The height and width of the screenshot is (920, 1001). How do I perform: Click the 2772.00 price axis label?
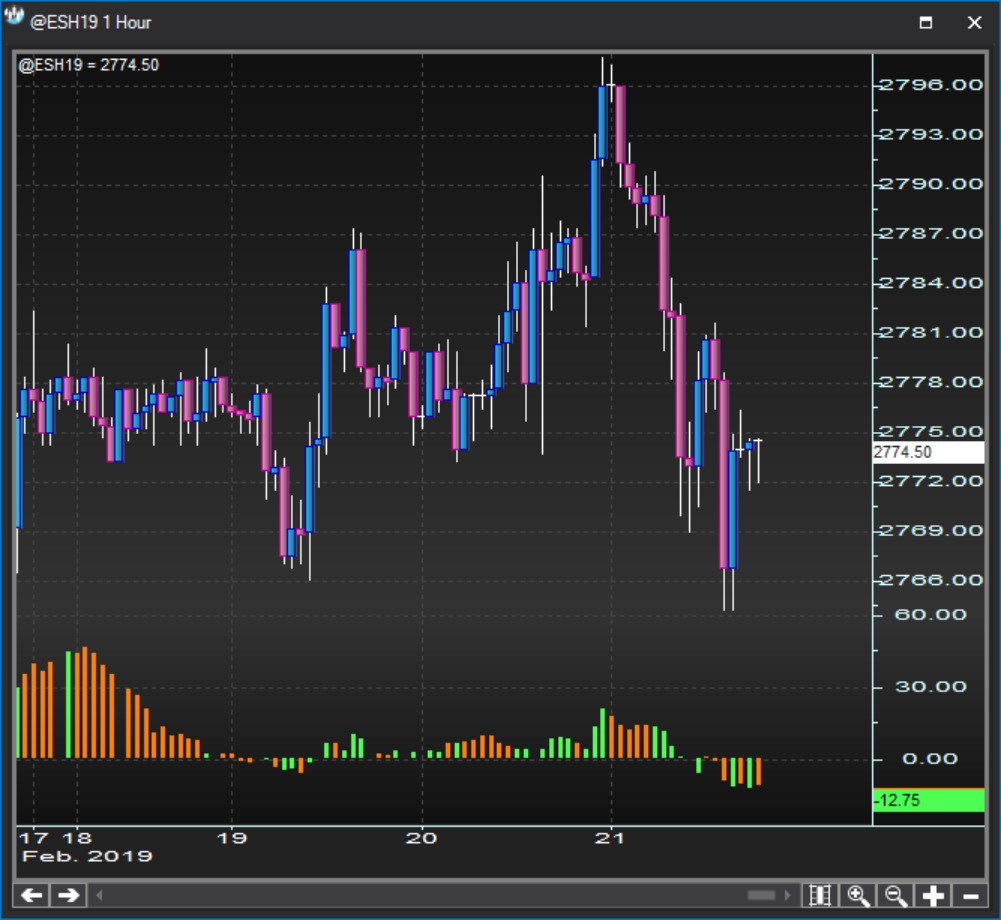(x=931, y=481)
